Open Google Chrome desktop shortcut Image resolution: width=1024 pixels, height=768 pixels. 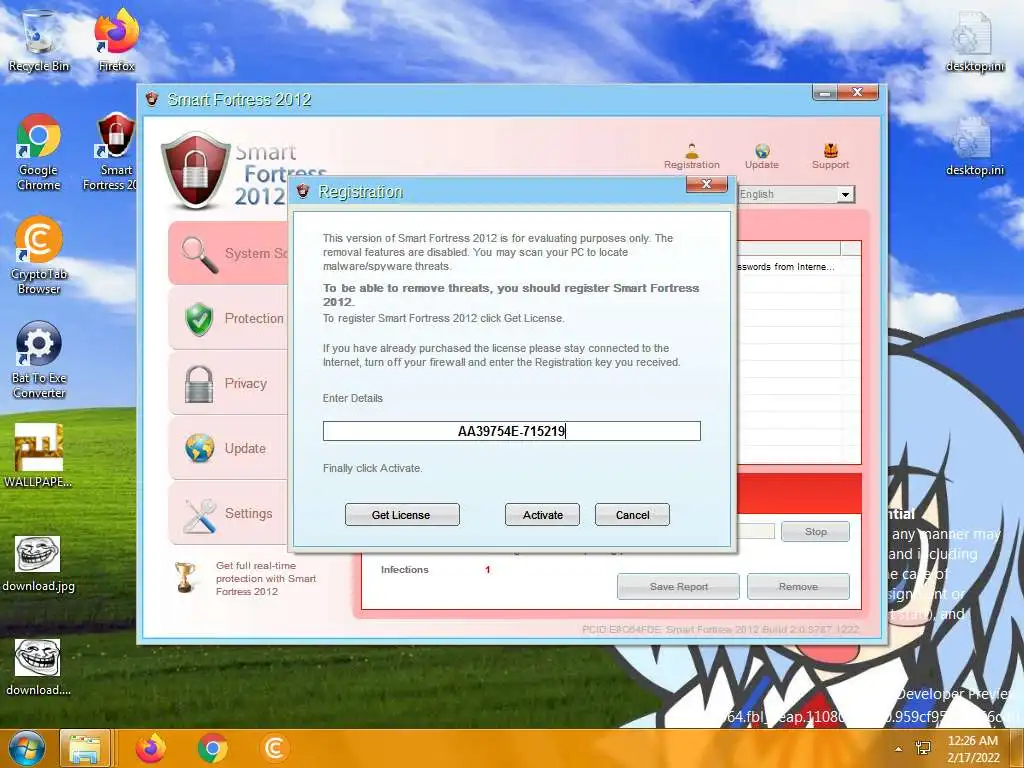click(39, 152)
